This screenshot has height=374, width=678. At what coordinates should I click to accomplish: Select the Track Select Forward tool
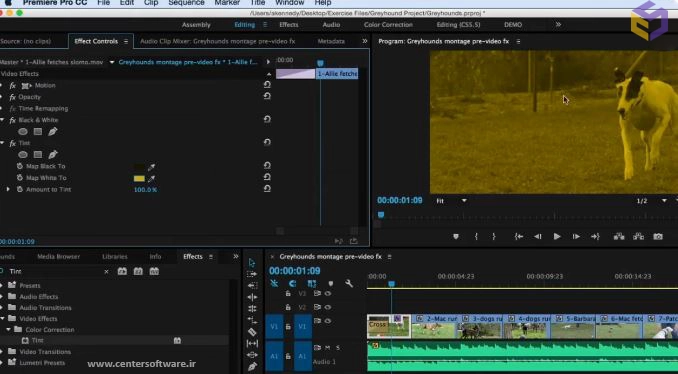[252, 274]
